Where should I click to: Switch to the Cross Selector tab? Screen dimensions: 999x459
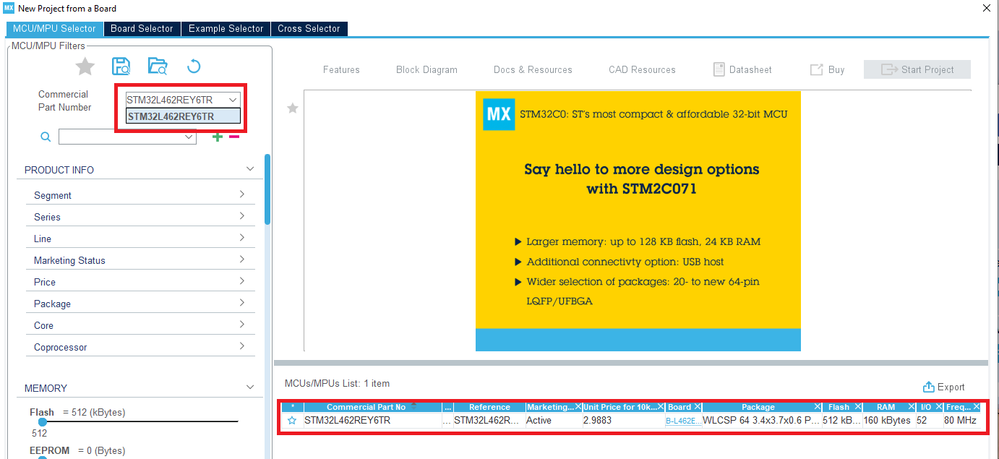coord(309,29)
